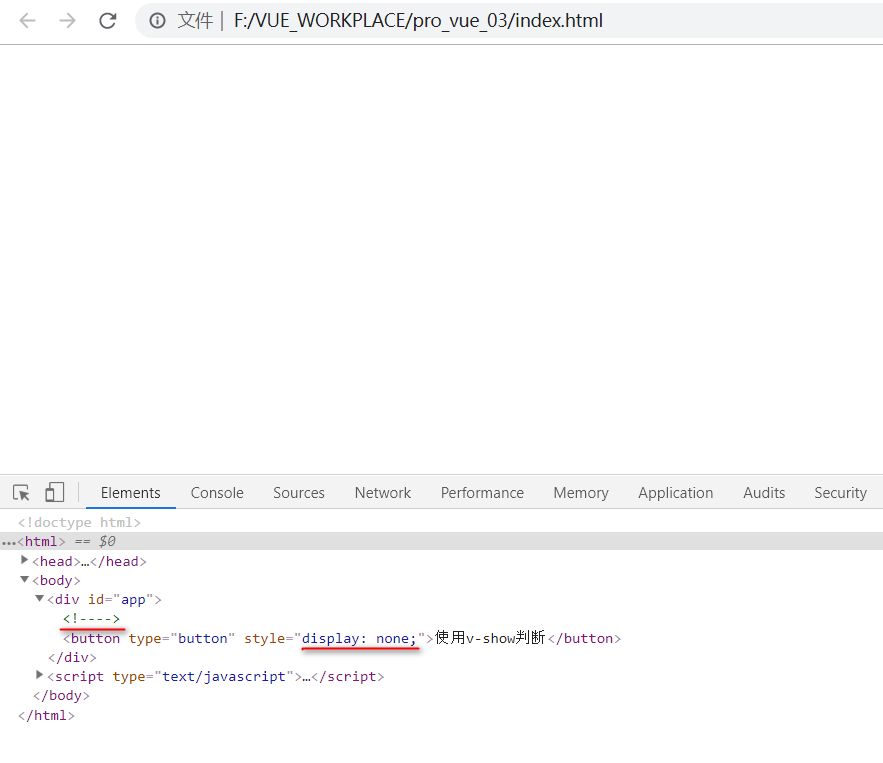
Task: Click the 'display: none;' style value
Action: click(359, 639)
